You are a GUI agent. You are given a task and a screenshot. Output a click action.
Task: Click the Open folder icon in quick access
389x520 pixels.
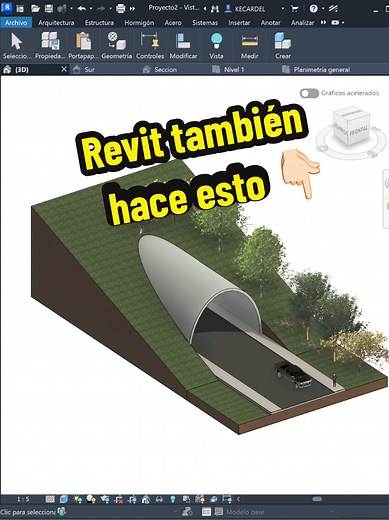click(35, 8)
